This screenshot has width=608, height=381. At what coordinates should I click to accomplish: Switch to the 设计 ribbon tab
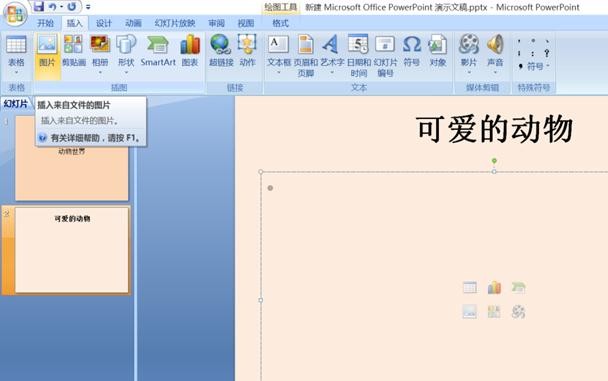pos(104,23)
